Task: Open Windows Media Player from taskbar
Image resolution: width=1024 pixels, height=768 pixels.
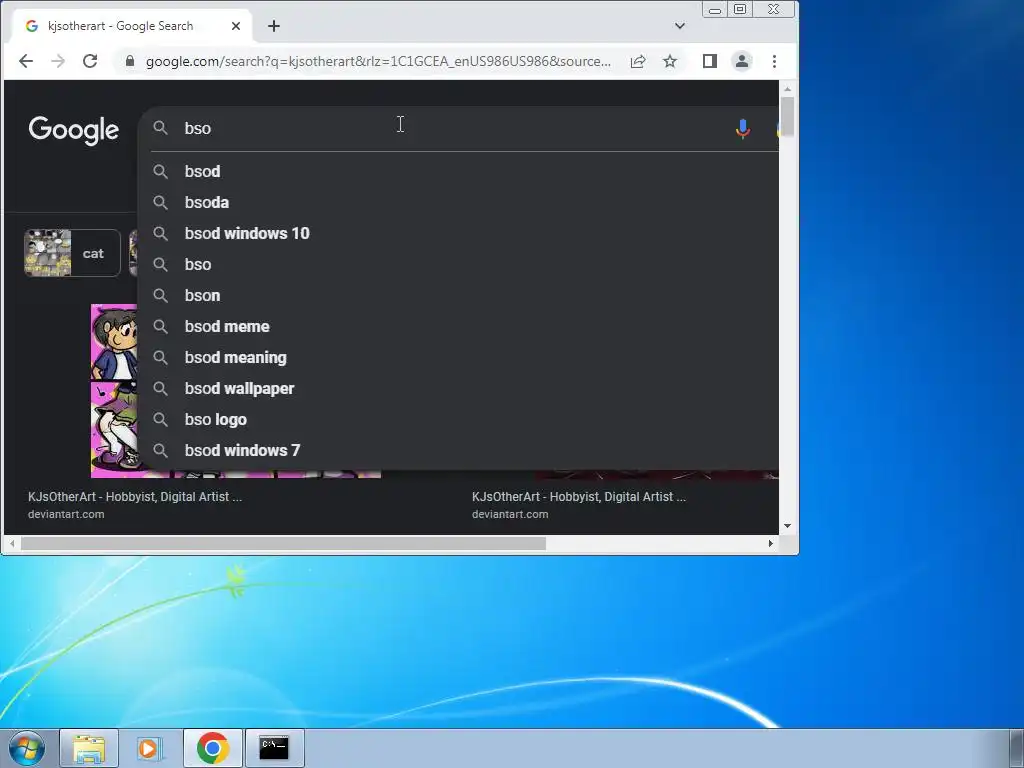Action: (150, 748)
